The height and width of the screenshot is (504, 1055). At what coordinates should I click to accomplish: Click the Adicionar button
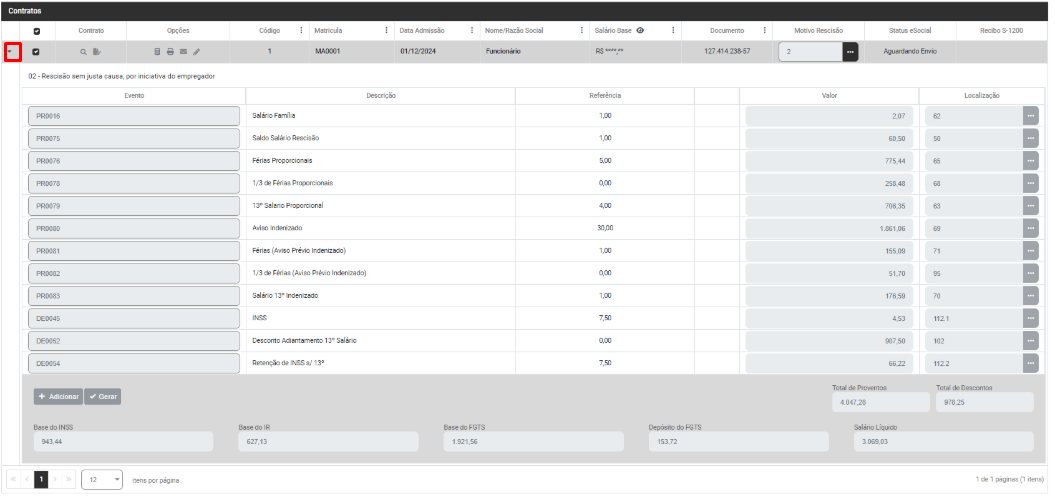58,397
